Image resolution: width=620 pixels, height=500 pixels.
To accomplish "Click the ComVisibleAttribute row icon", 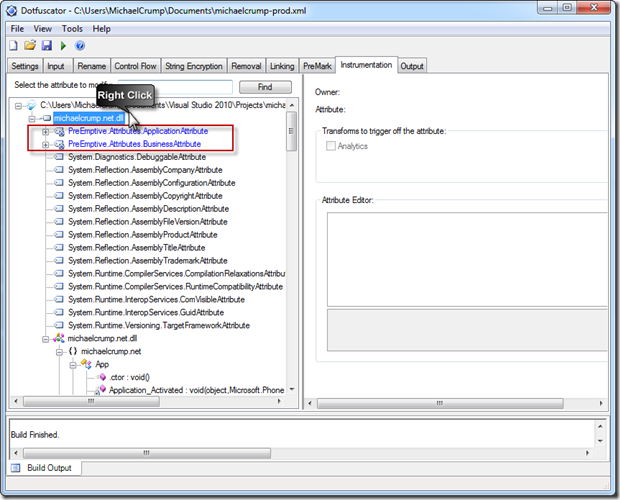I will (59, 299).
